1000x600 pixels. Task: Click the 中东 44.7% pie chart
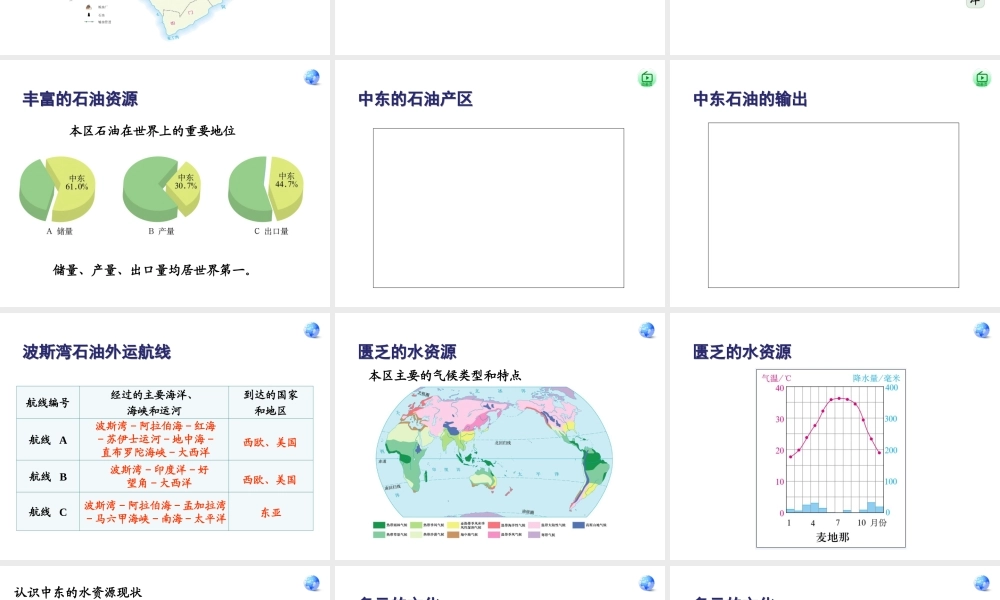coord(266,189)
